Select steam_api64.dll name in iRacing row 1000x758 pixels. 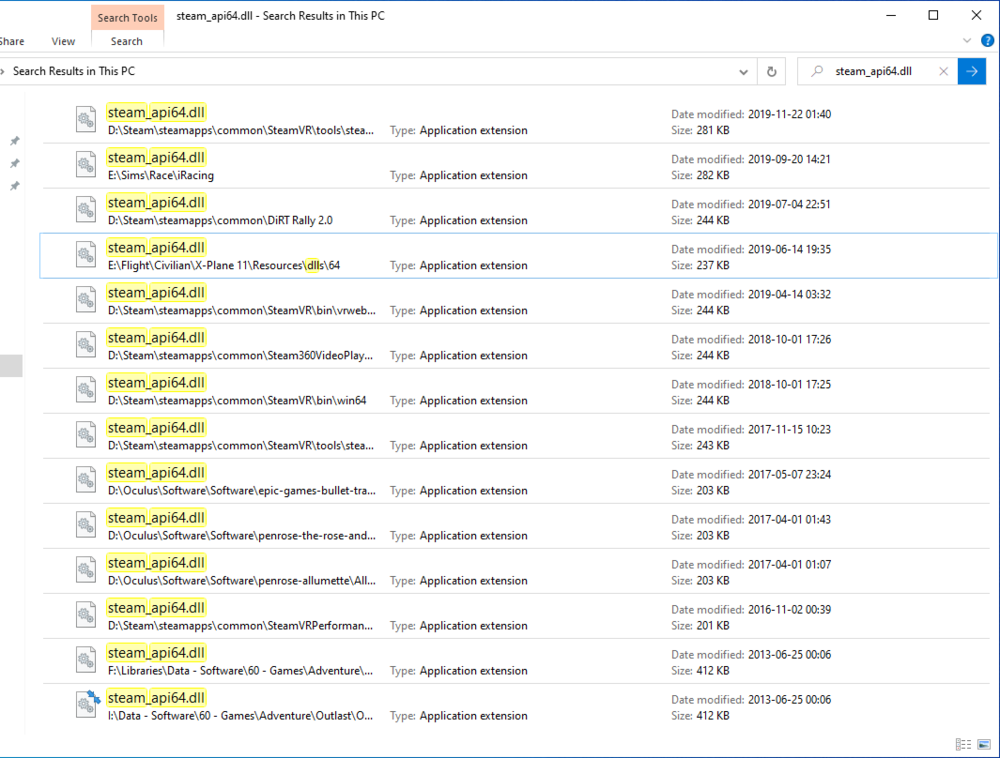click(156, 157)
